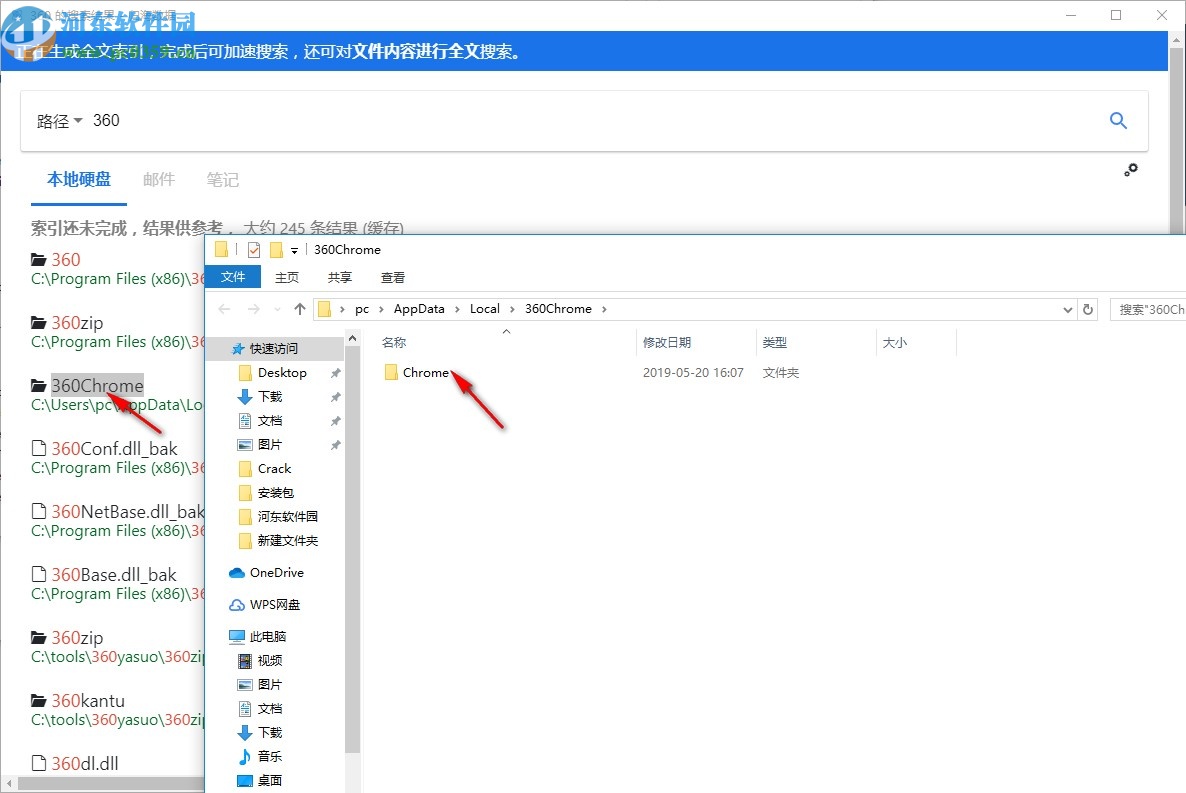The height and width of the screenshot is (793, 1186).
Task: Open the 360Conf.dll_bak file result
Action: pyautogui.click(x=114, y=449)
